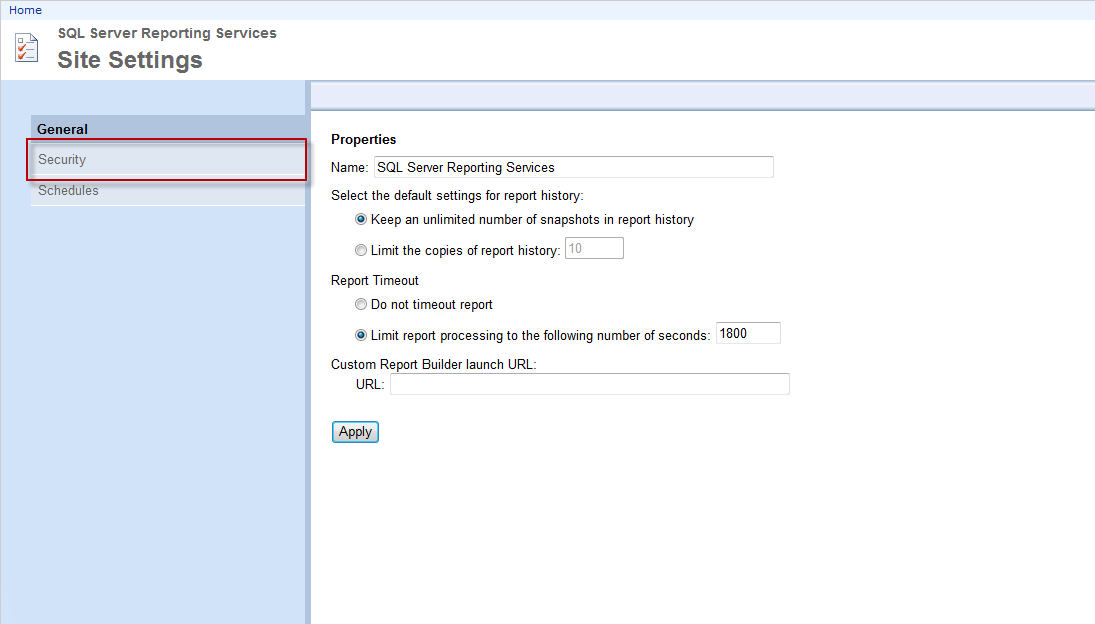Viewport: 1095px width, 624px height.
Task: Click the Apply button
Action: click(x=355, y=432)
